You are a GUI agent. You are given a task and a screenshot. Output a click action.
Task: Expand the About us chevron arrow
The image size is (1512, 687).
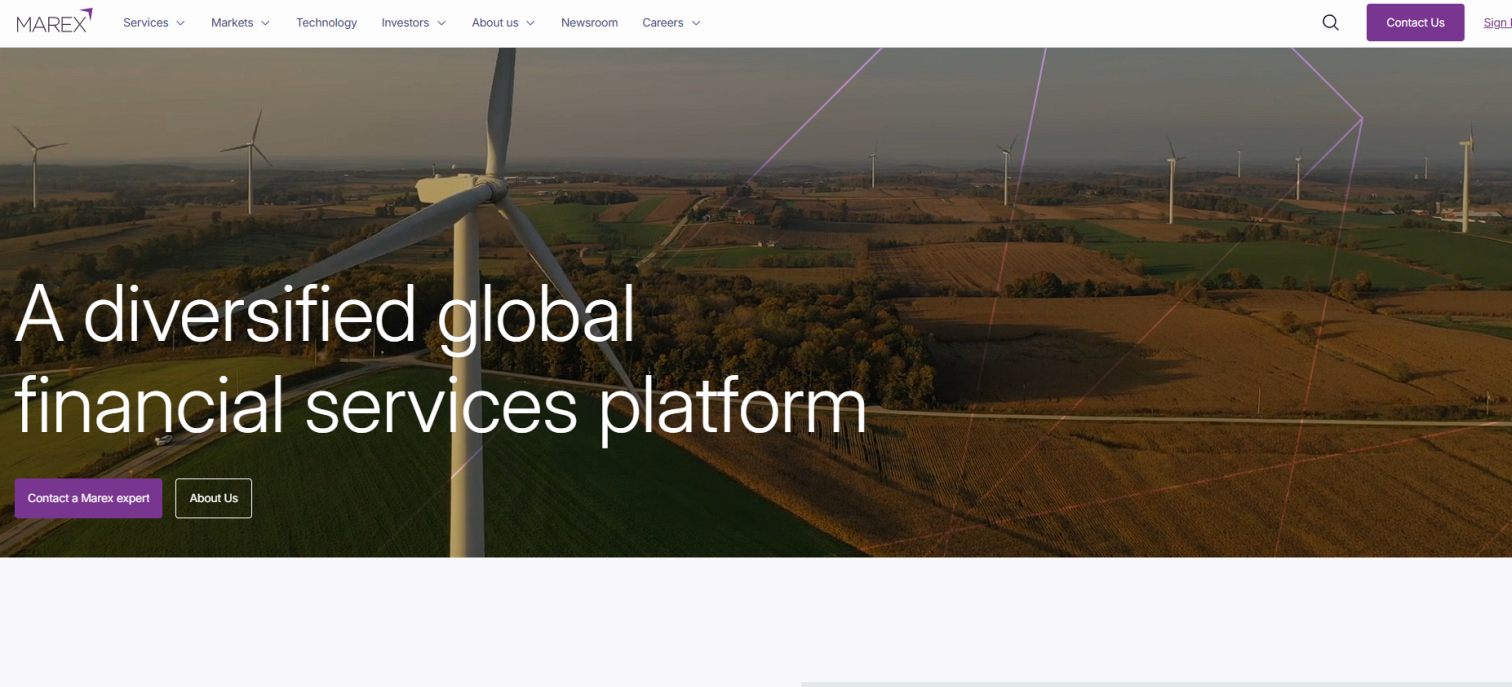click(530, 23)
